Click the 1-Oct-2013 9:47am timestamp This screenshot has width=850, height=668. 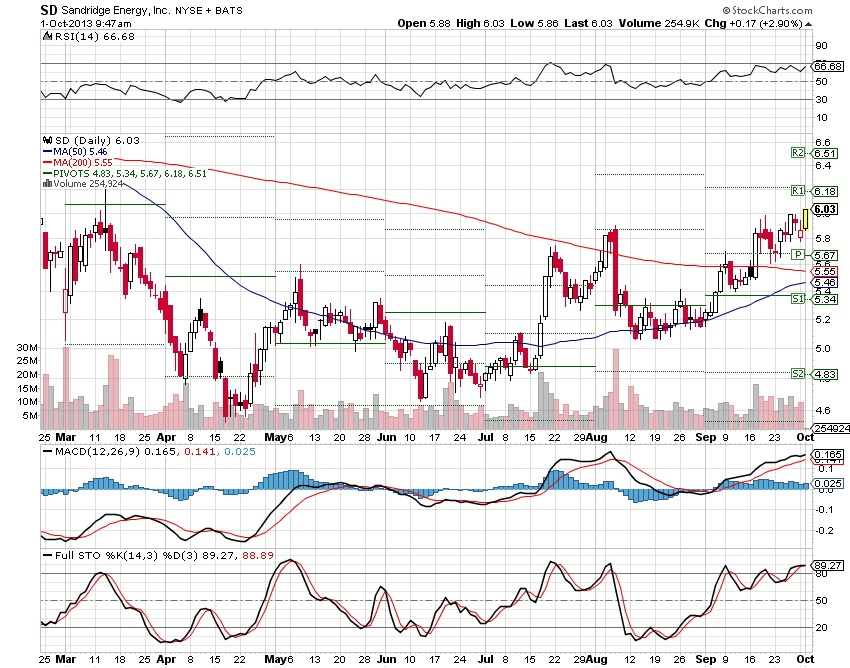[x=86, y=23]
